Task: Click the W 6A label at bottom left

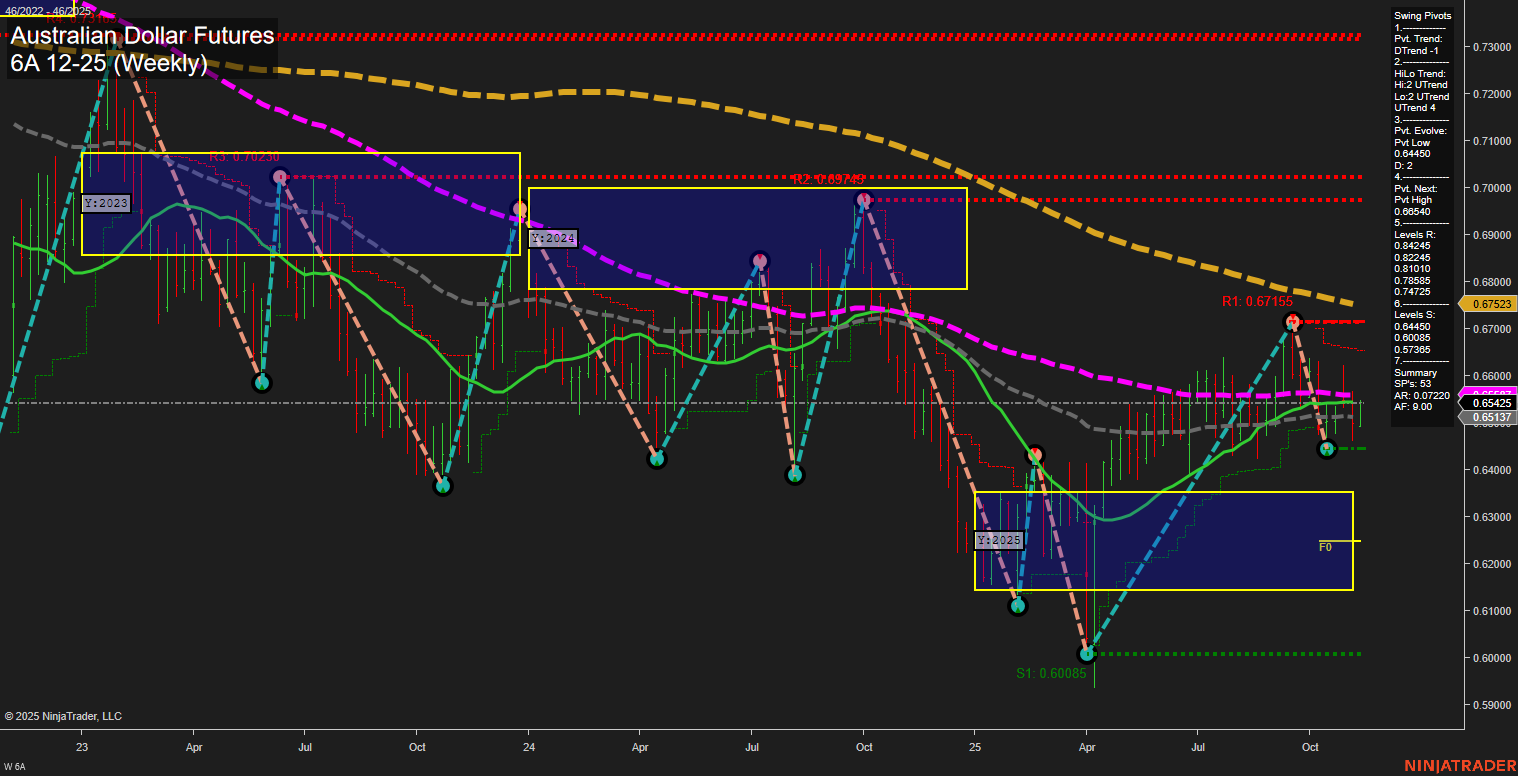Action: pyautogui.click(x=14, y=766)
